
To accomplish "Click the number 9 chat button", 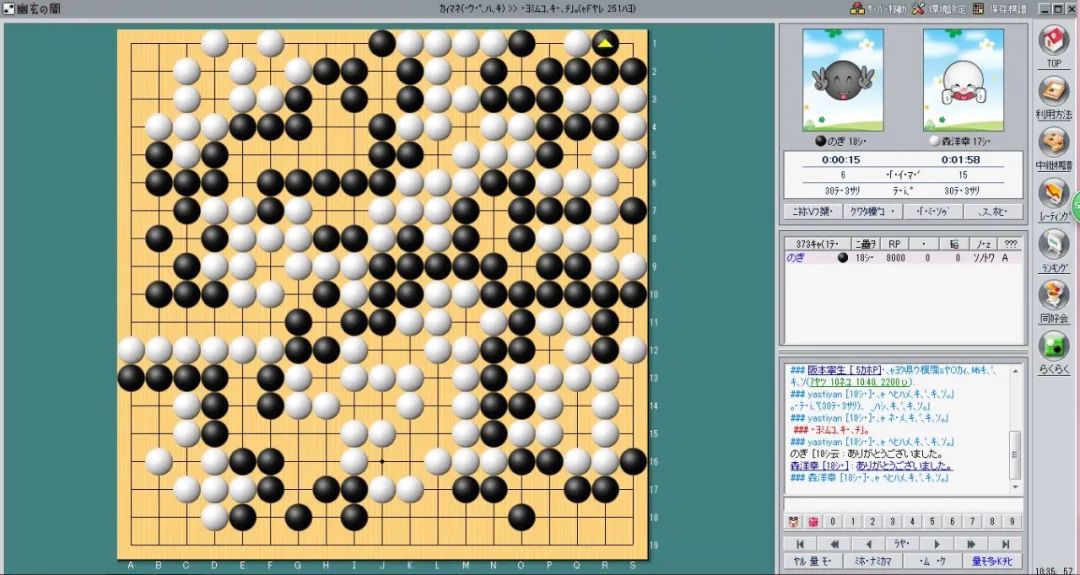I will (x=1012, y=522).
